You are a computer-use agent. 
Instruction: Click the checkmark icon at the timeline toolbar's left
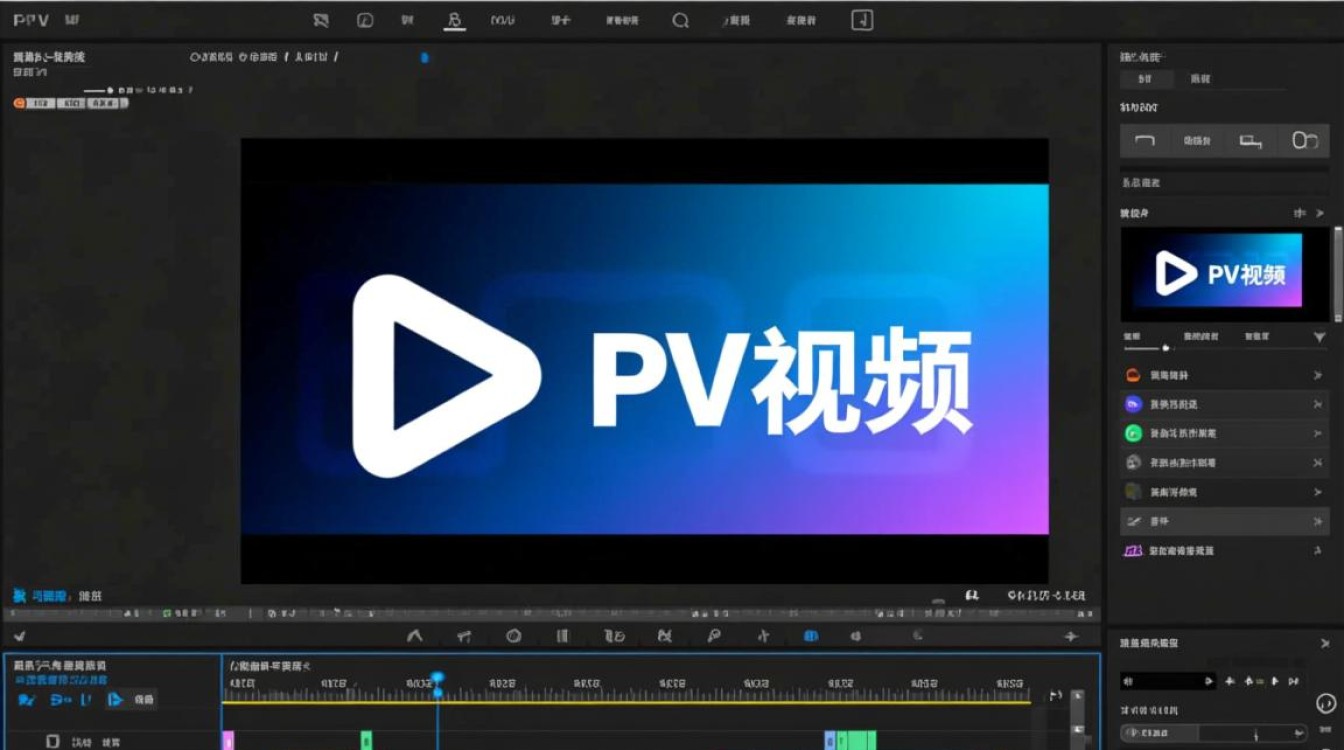tap(19, 636)
